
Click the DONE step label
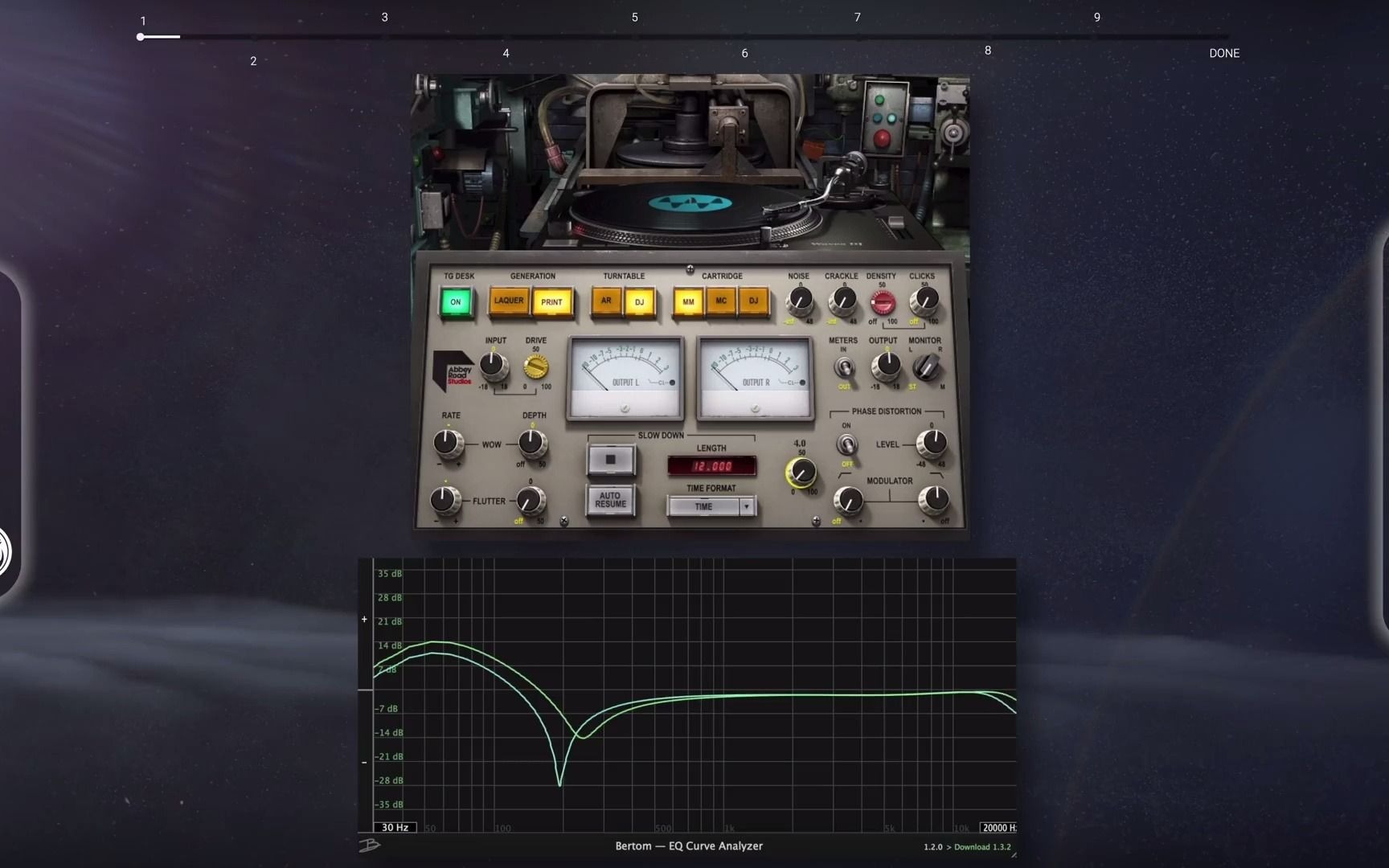(1224, 53)
